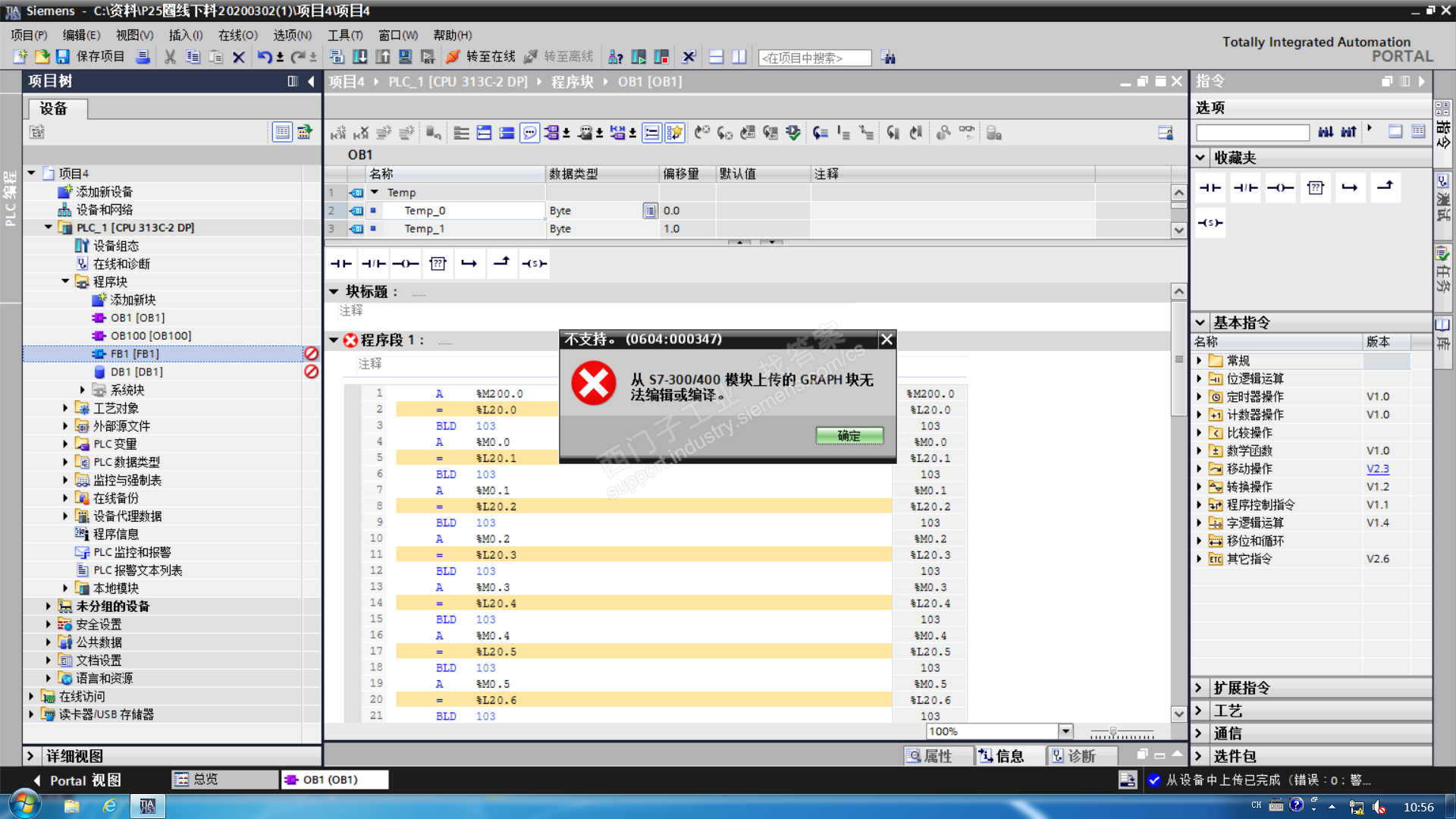This screenshot has width=1456, height=819.
Task: Click the 转至在线 go online icon
Action: pyautogui.click(x=453, y=57)
